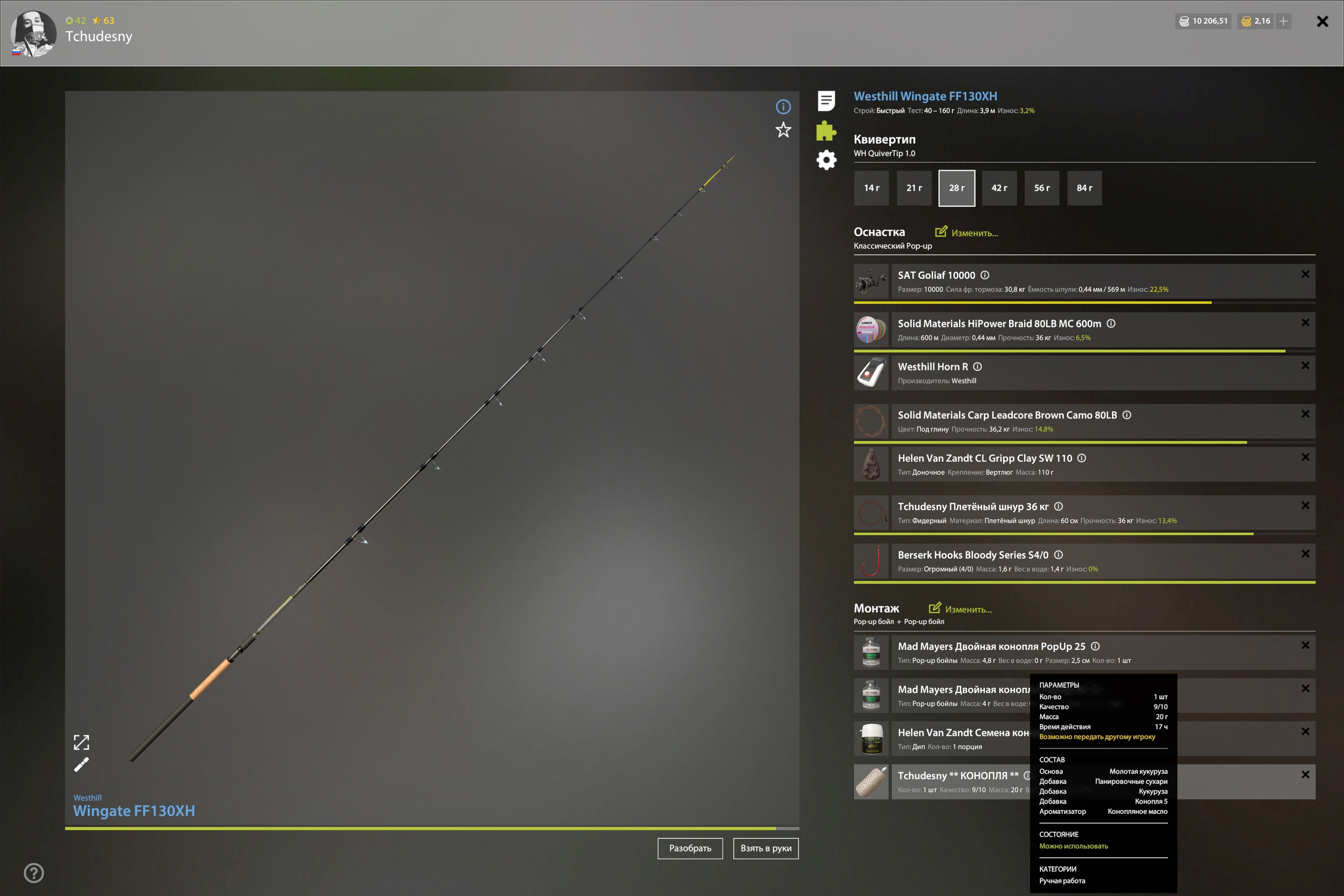Image resolution: width=1344 pixels, height=896 pixels.
Task: Select the 42 г quivertip
Action: [1000, 188]
